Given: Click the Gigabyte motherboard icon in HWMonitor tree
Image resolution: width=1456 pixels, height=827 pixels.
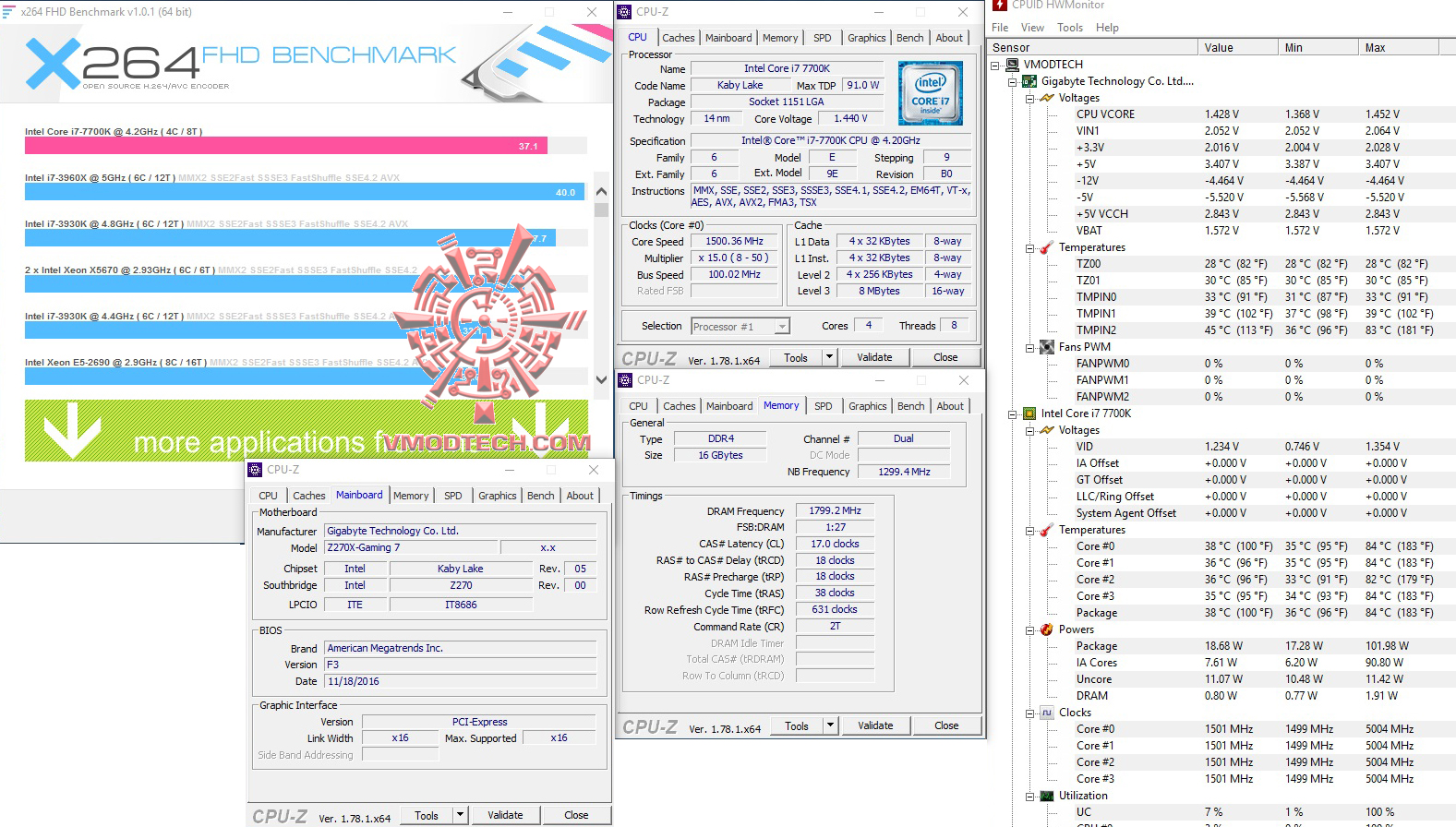Looking at the screenshot, I should (x=1029, y=81).
